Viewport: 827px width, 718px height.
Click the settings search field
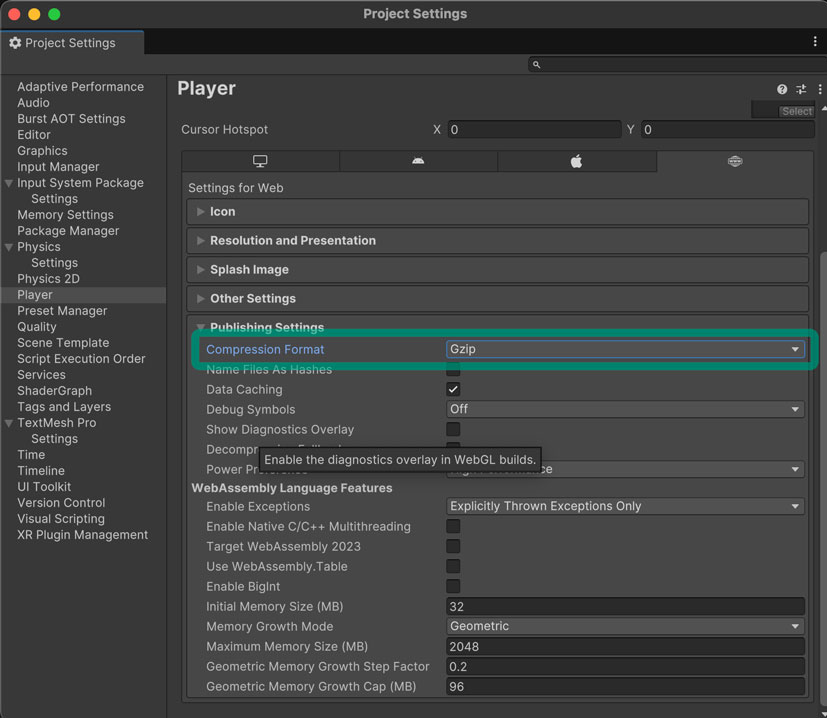tap(677, 64)
